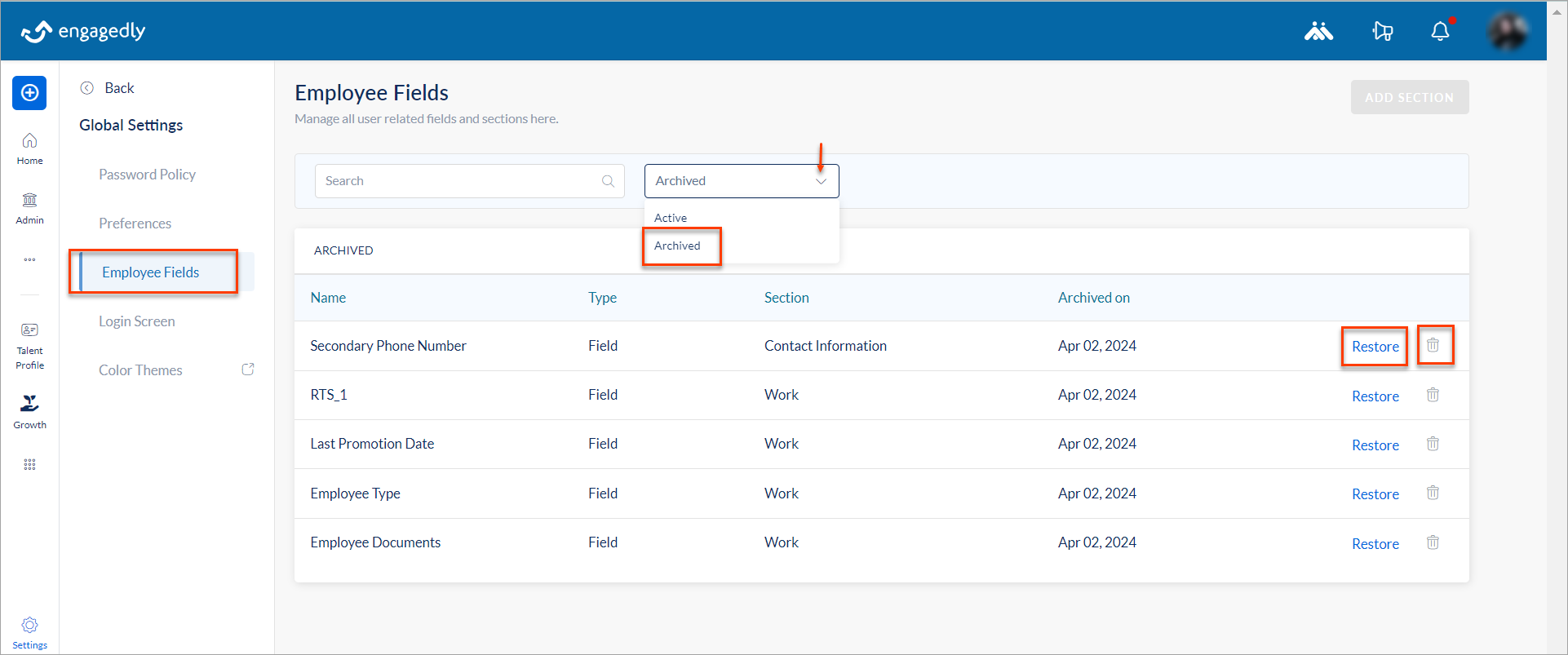Restore the Employee Documents field

1375,544
